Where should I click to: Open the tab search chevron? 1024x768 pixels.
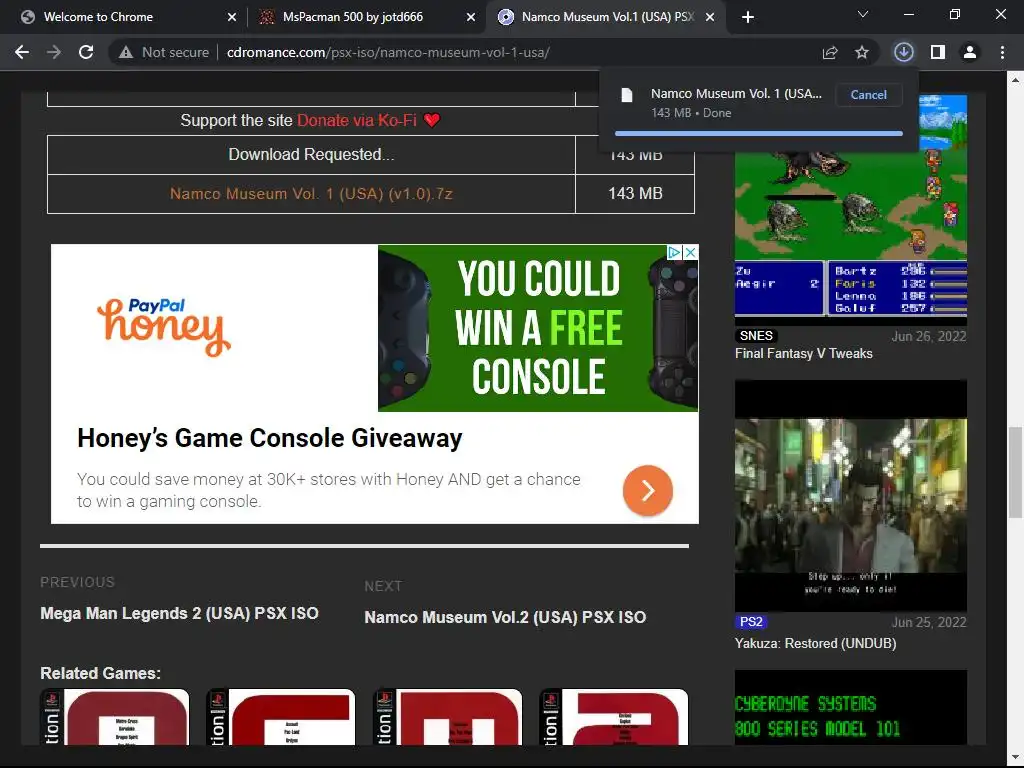point(863,14)
